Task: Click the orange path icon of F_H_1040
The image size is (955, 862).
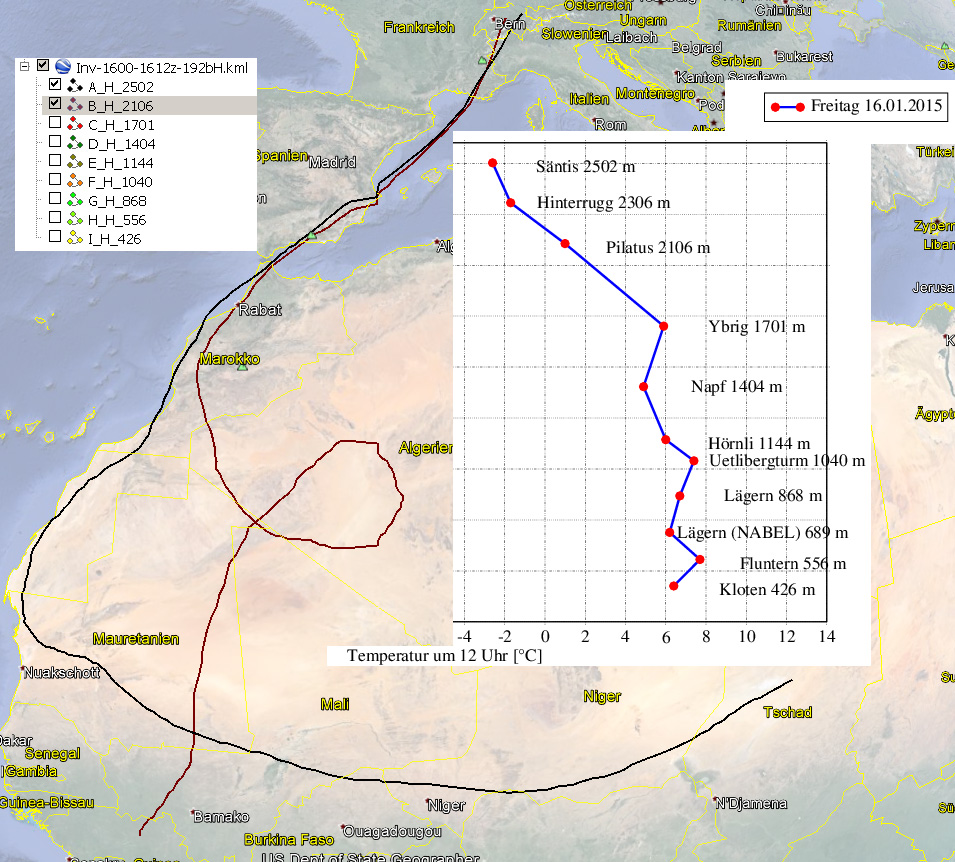Action: (75, 180)
